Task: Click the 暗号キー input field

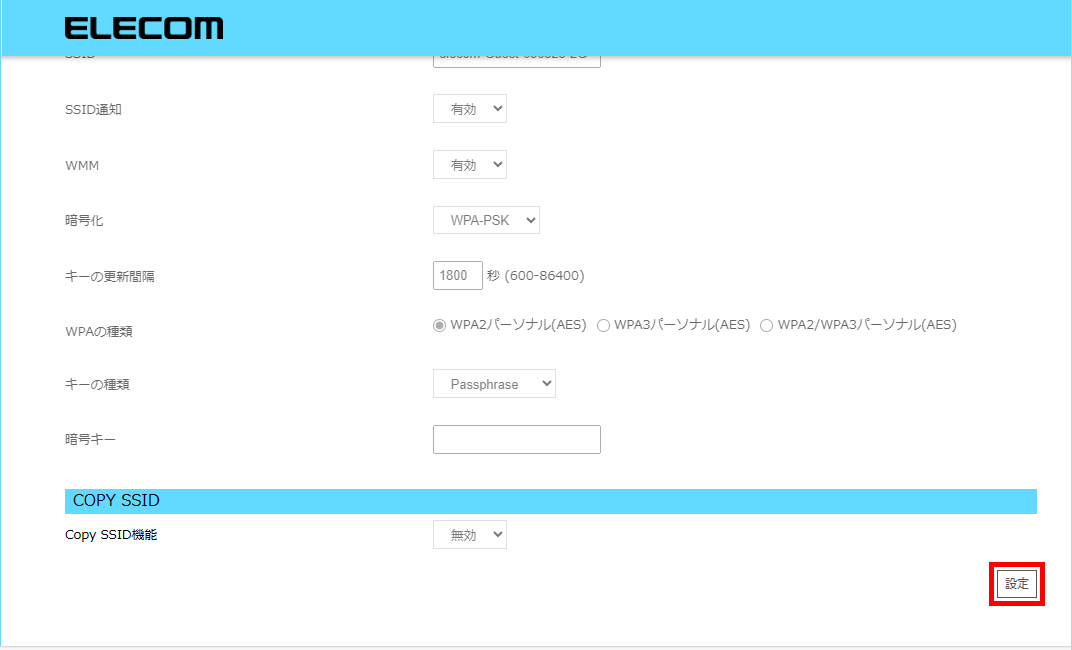Action: [517, 439]
